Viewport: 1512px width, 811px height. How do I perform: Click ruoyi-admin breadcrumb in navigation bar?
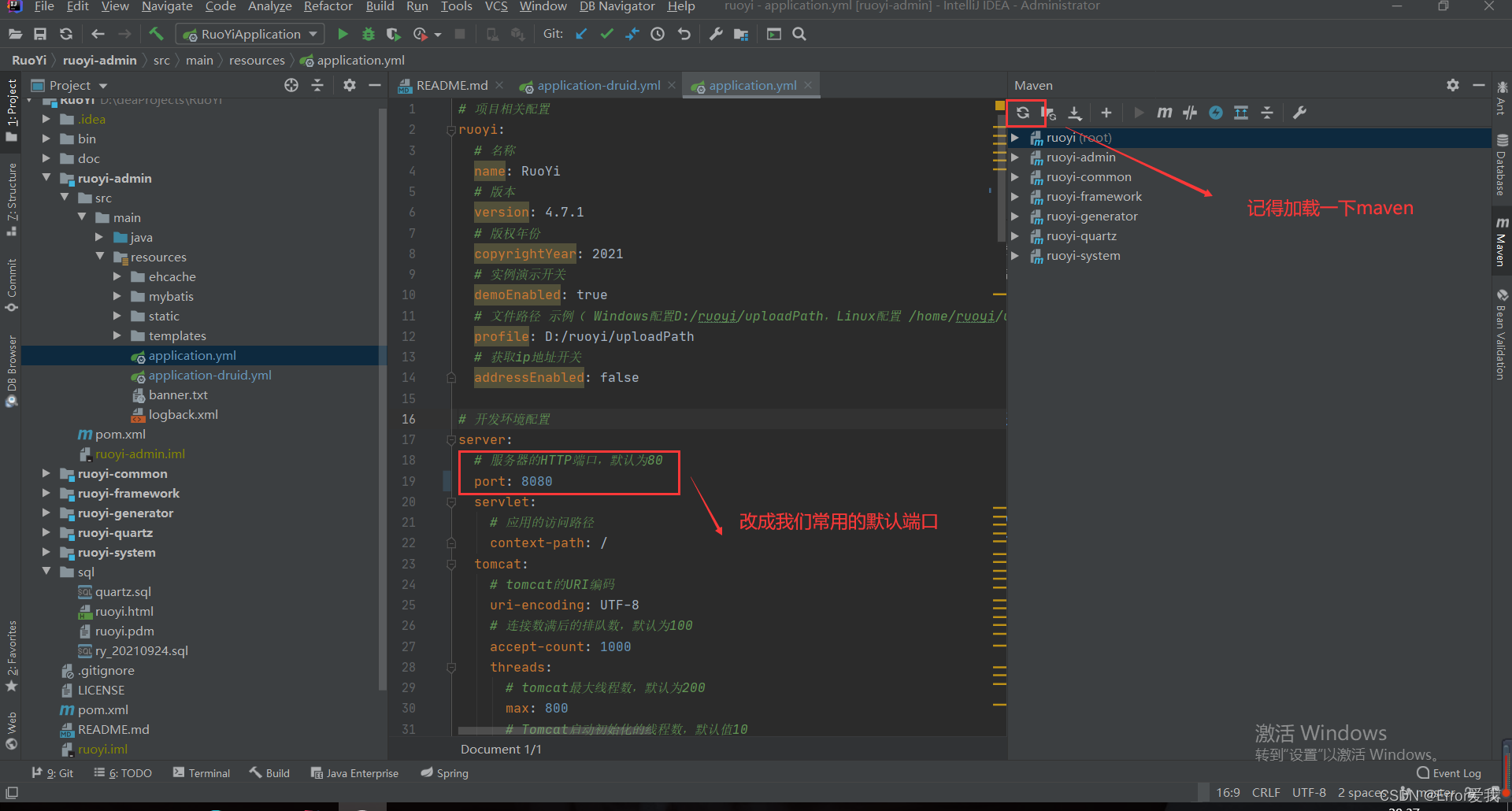coord(100,60)
